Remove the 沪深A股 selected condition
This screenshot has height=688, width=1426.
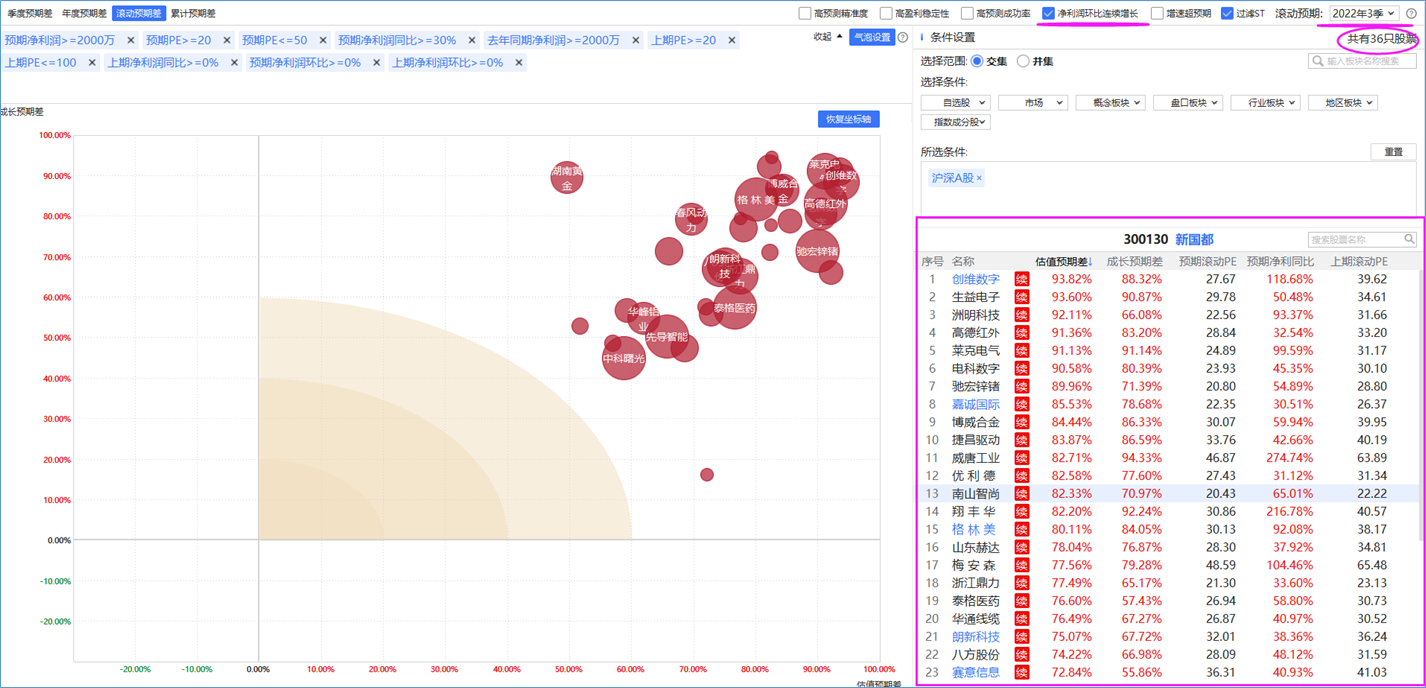pos(979,178)
